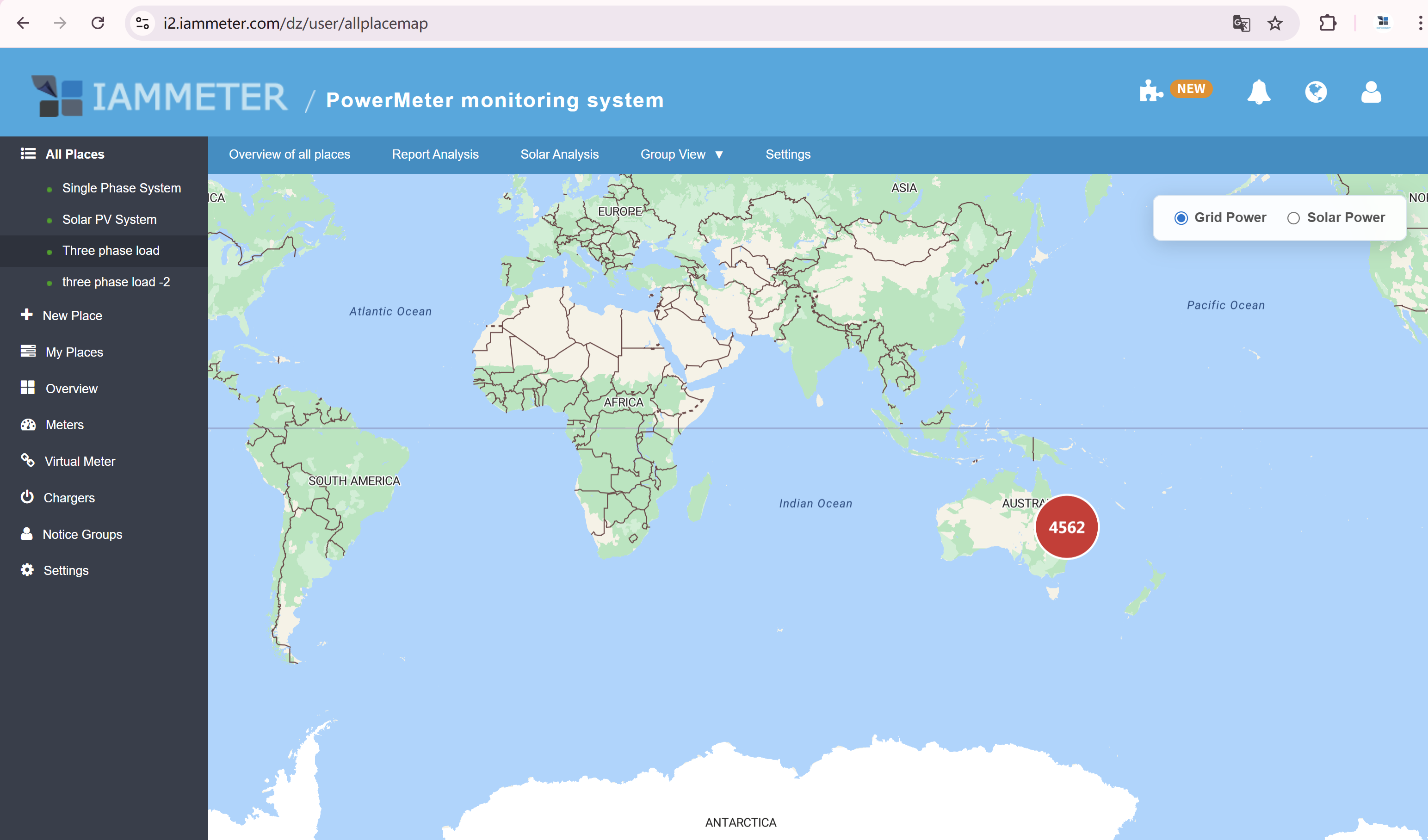Click the All Places list icon
This screenshot has width=1428, height=840.
coord(28,154)
